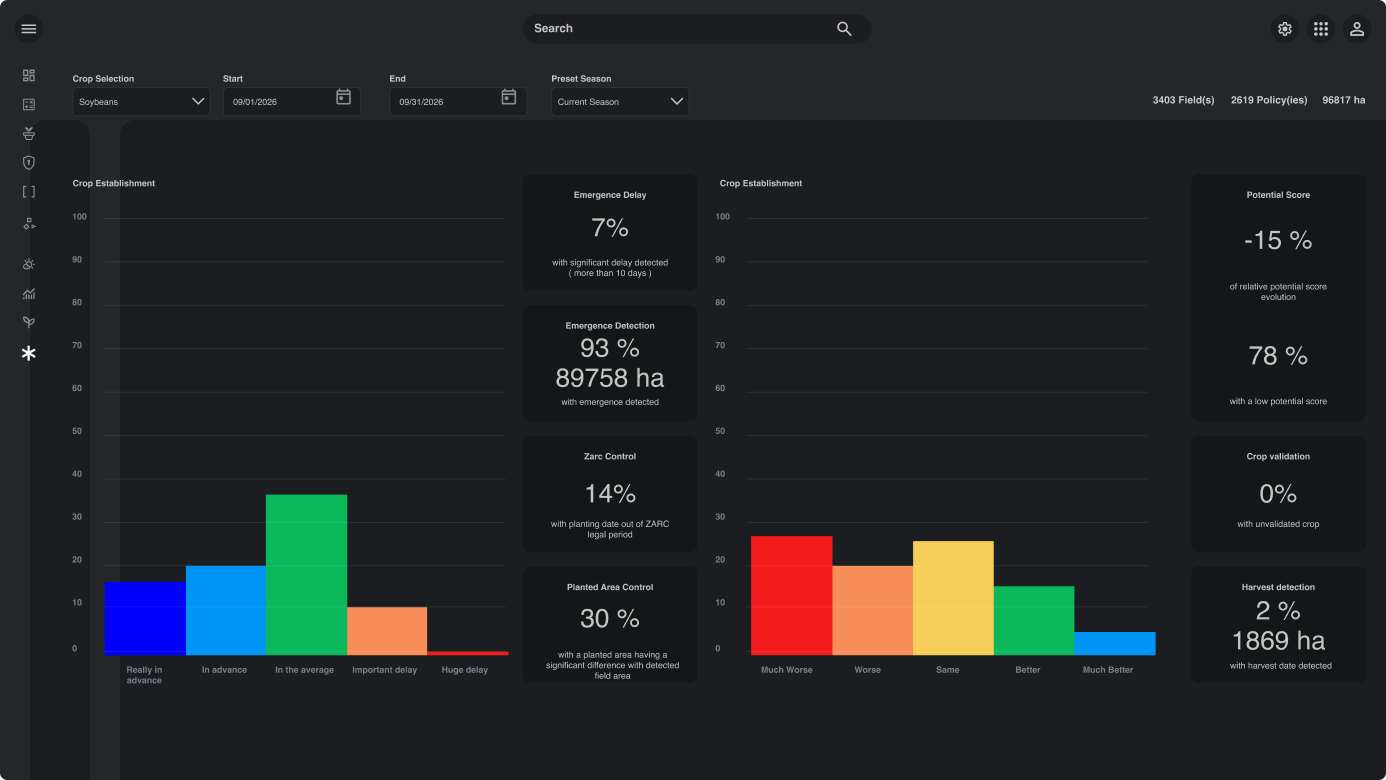
Task: Click the search magnifier icon
Action: pos(844,29)
